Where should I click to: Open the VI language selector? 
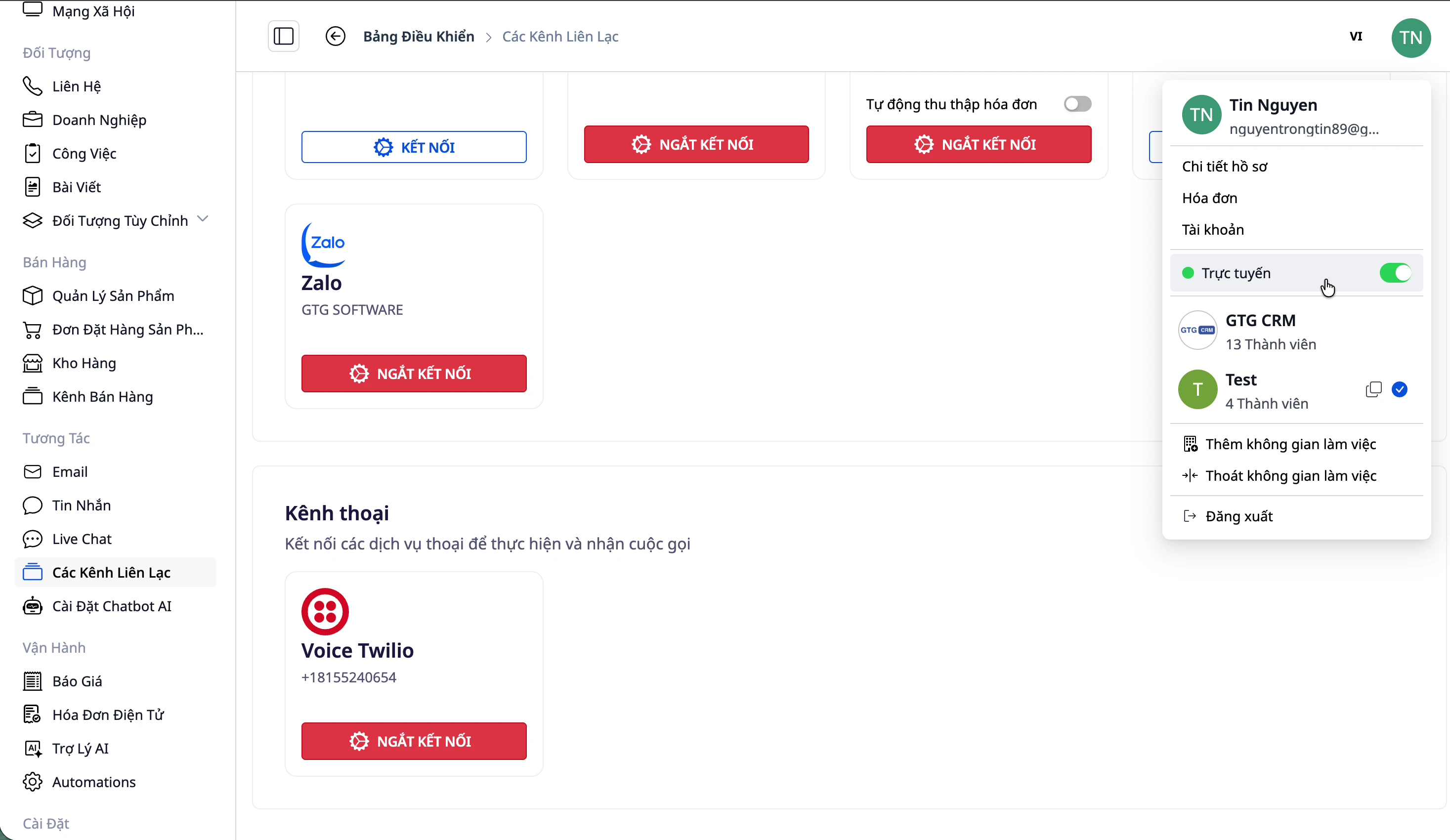1356,36
